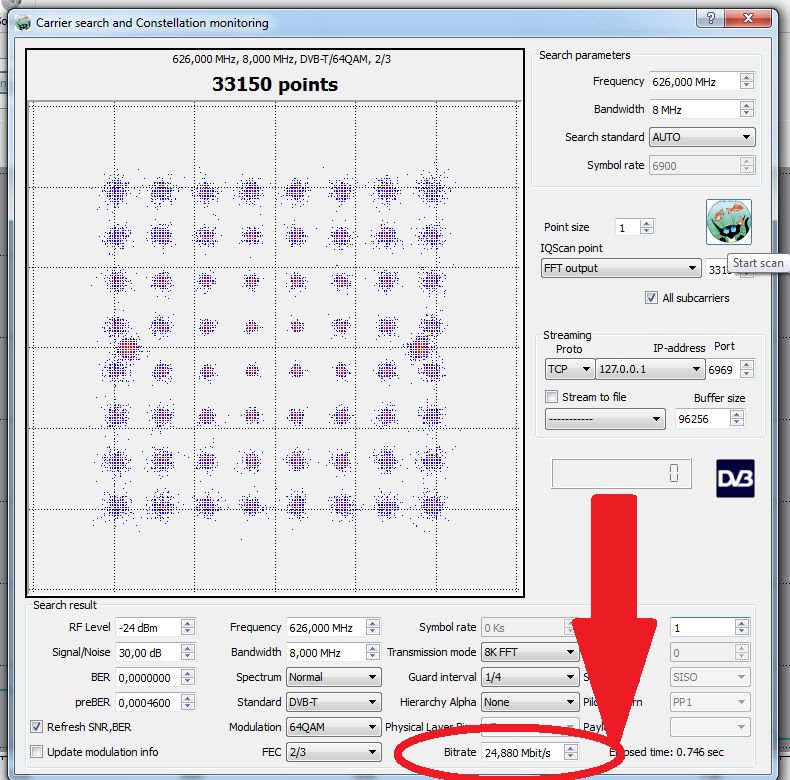Close the Carrier search window
The height and width of the screenshot is (780, 790).
coord(748,19)
